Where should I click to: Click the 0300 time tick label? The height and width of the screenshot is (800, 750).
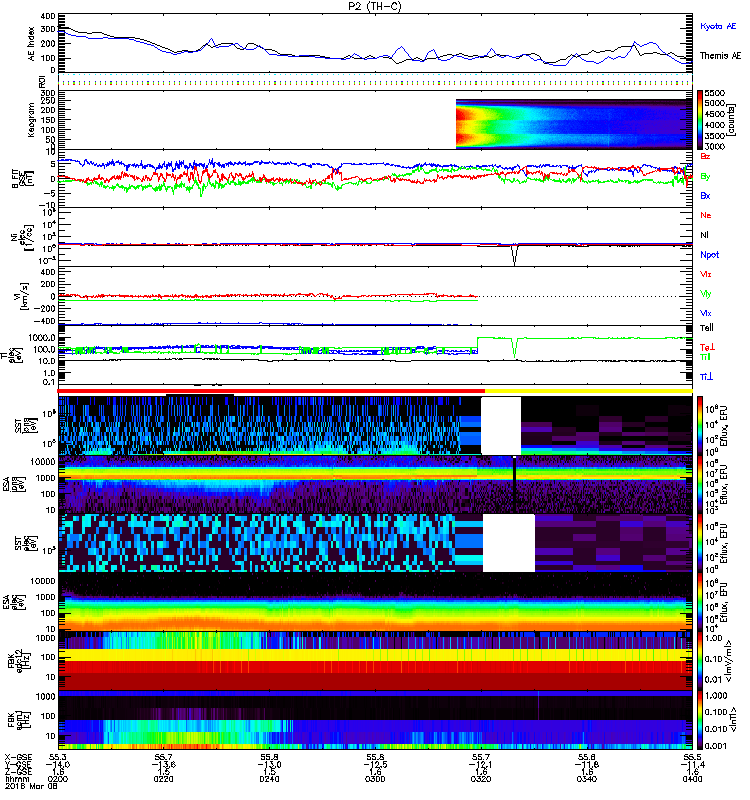pos(375,779)
